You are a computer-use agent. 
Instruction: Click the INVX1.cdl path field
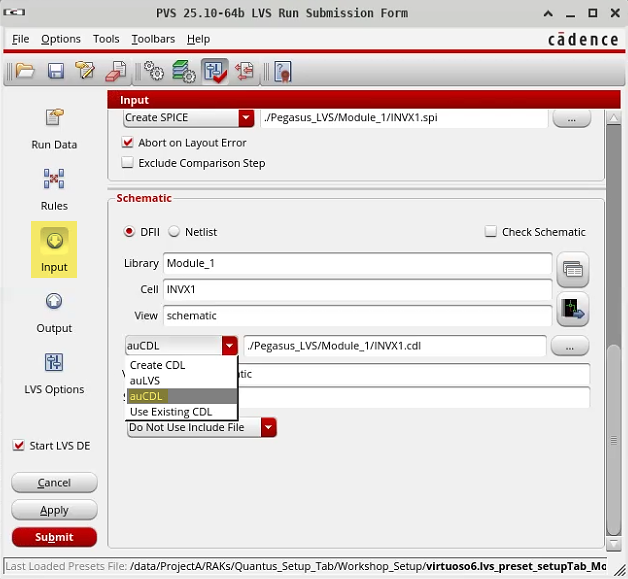[395, 346]
